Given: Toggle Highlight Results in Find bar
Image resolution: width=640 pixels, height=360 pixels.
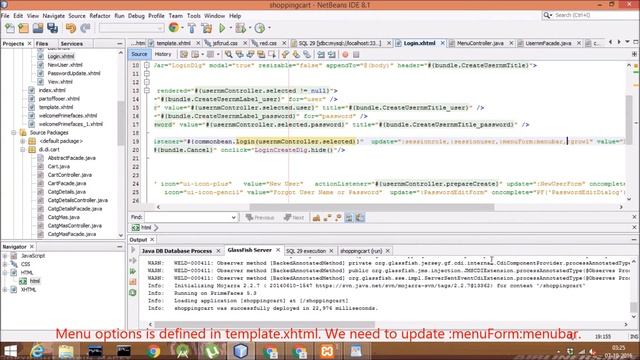Looking at the screenshot, I should [x=349, y=218].
